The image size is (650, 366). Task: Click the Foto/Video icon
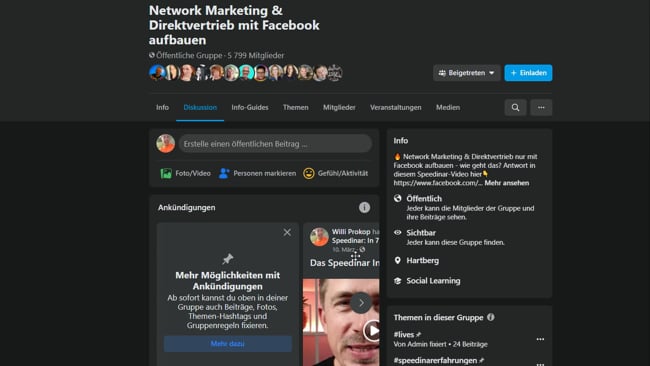166,173
